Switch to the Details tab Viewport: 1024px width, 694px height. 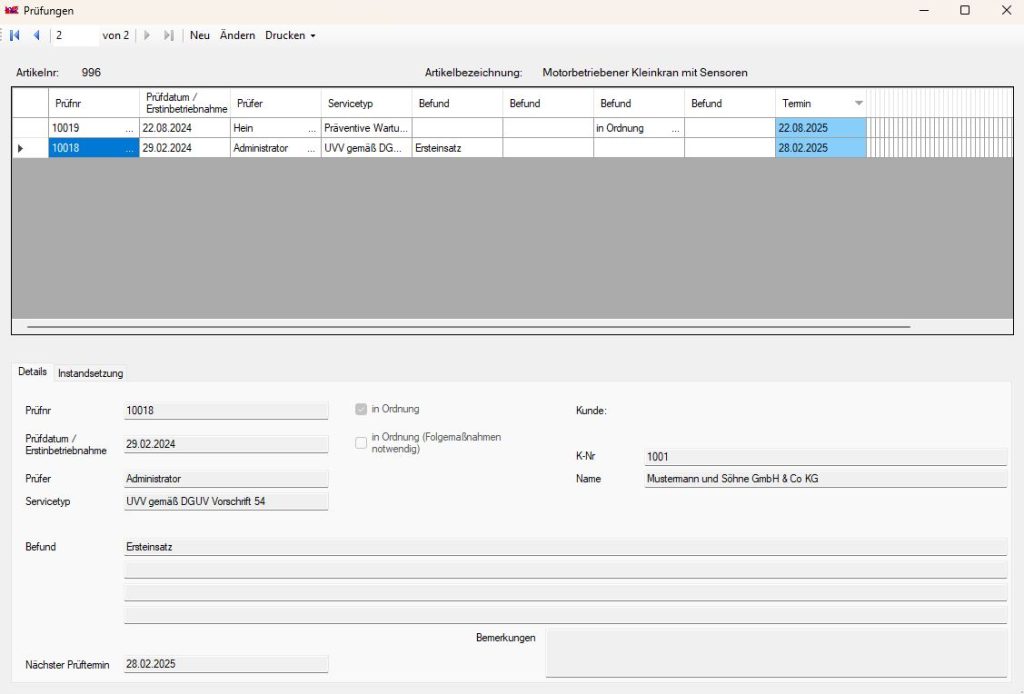[x=33, y=371]
